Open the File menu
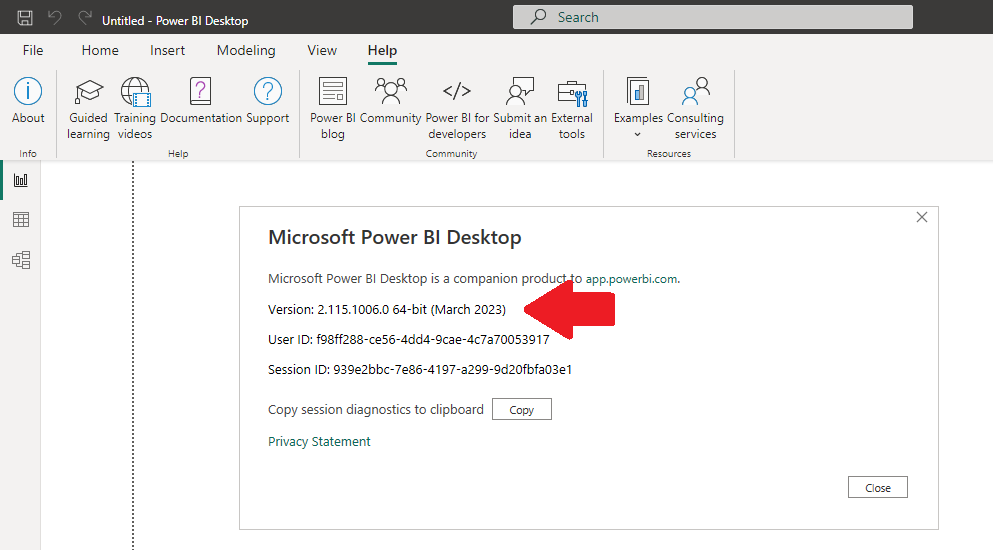Screen dimensions: 993x550 click(33, 50)
